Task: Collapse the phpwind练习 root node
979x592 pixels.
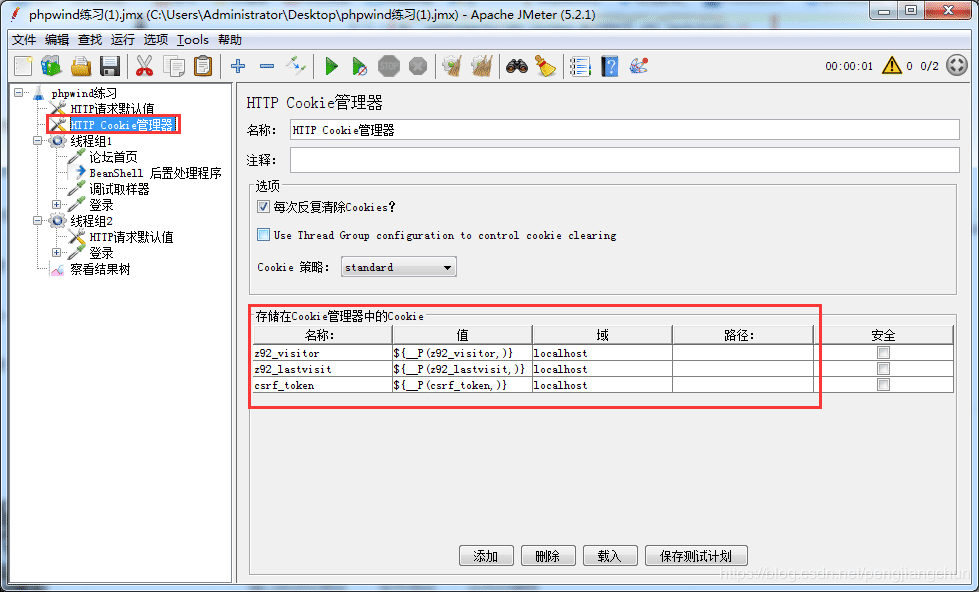Action: point(19,92)
